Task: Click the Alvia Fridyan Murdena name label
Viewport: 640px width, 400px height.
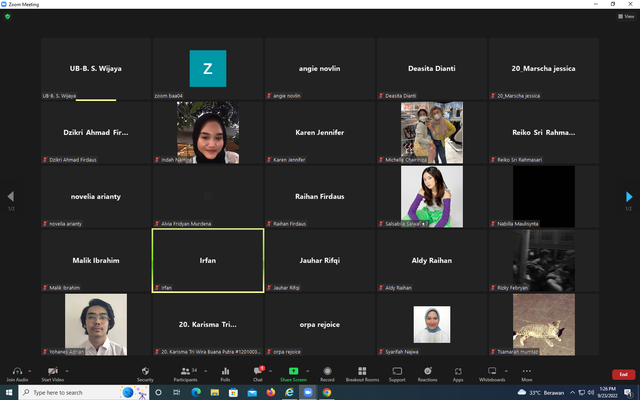Action: (186, 224)
